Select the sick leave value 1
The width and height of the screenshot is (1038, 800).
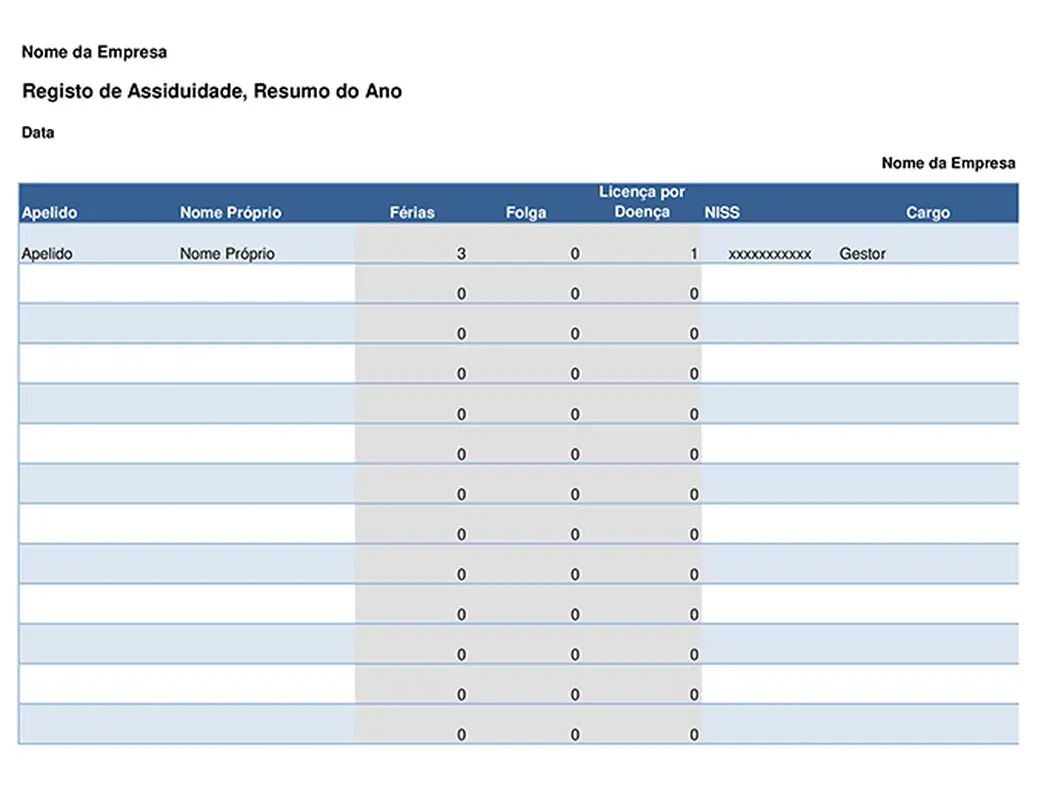pos(692,253)
